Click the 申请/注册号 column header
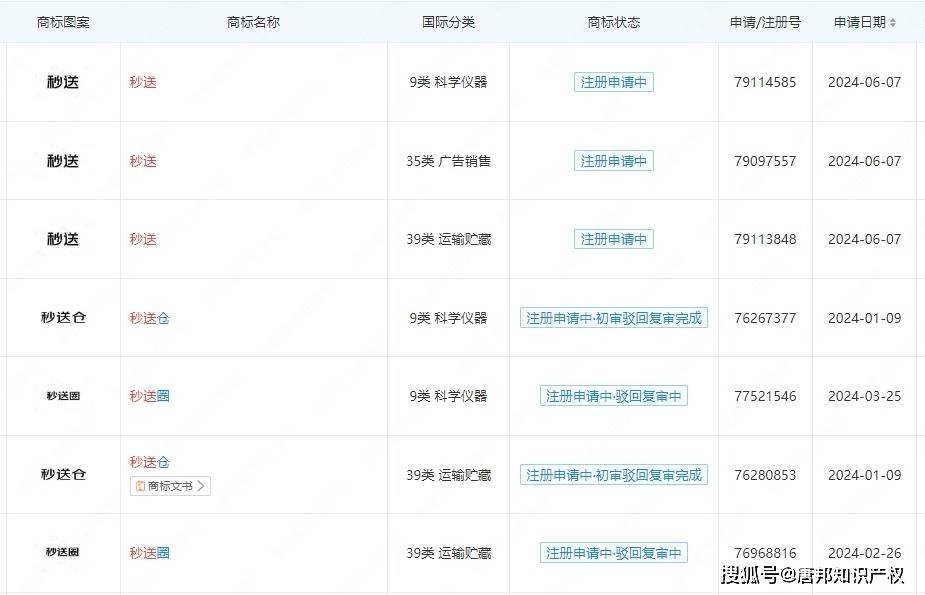This screenshot has height=595, width=925. pos(765,22)
